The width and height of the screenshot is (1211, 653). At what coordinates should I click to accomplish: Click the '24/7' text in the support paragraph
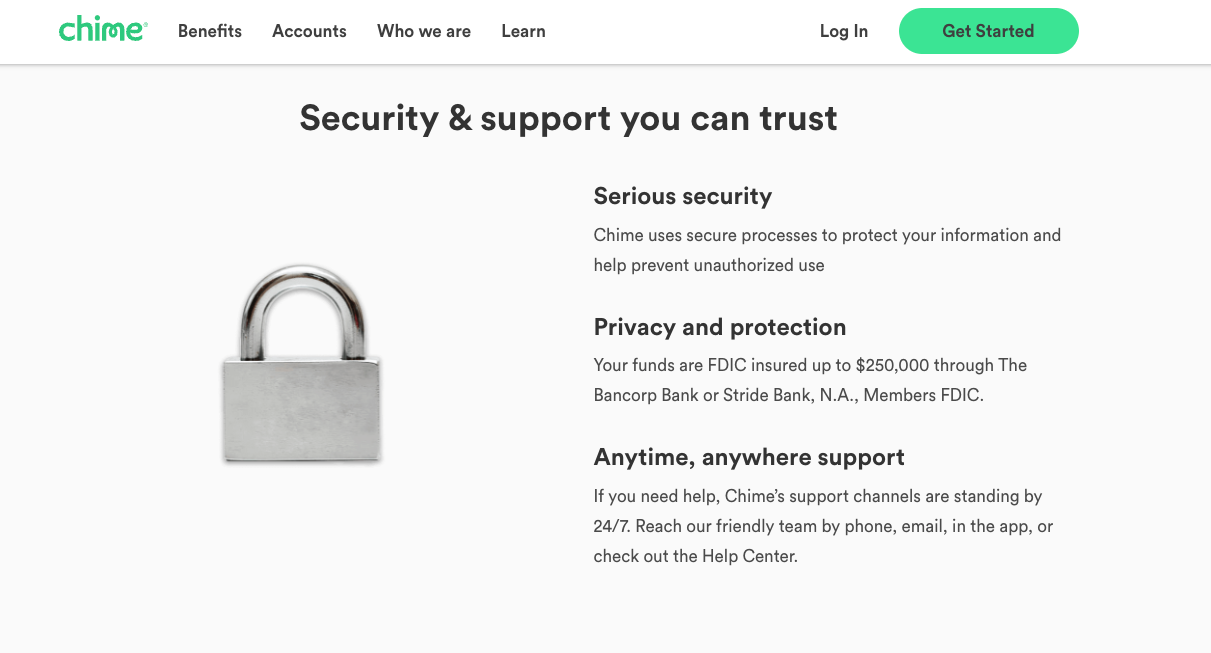(610, 526)
